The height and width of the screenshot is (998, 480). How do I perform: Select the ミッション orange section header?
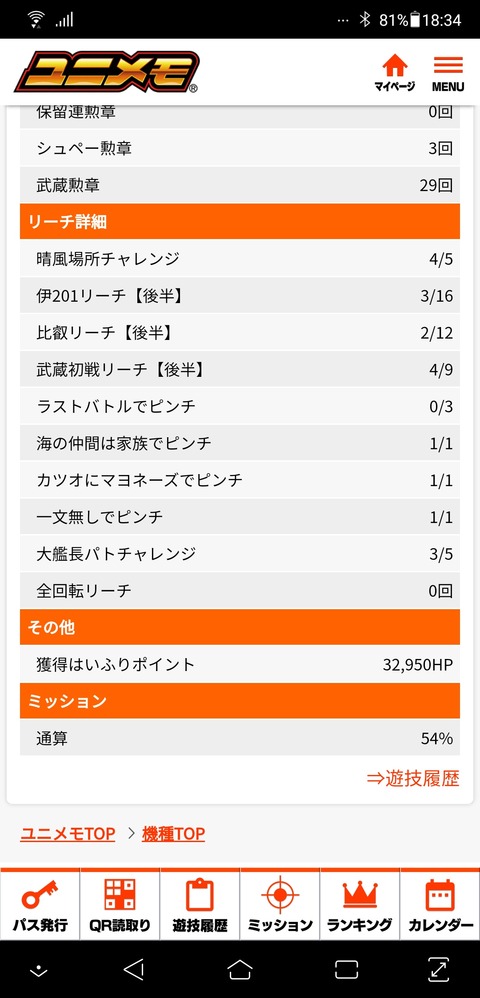(x=239, y=701)
